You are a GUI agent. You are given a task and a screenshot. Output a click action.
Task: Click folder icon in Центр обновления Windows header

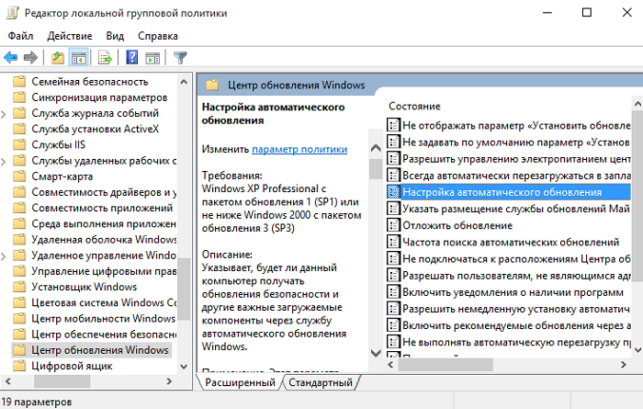[x=212, y=85]
